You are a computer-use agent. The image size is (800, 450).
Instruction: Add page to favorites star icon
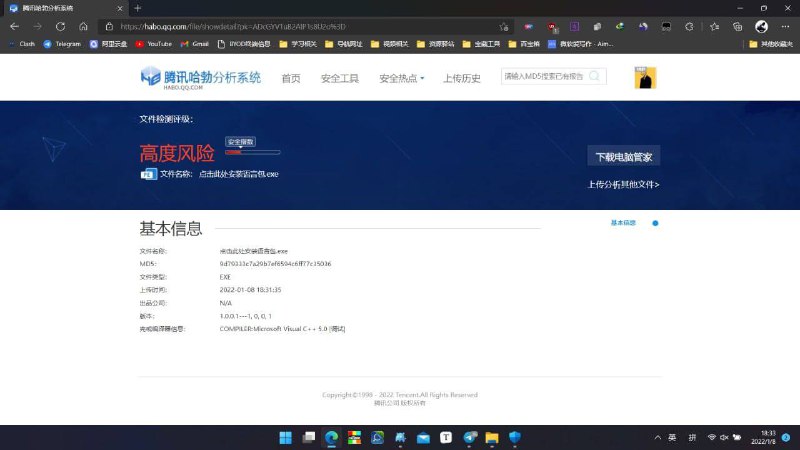click(x=504, y=27)
